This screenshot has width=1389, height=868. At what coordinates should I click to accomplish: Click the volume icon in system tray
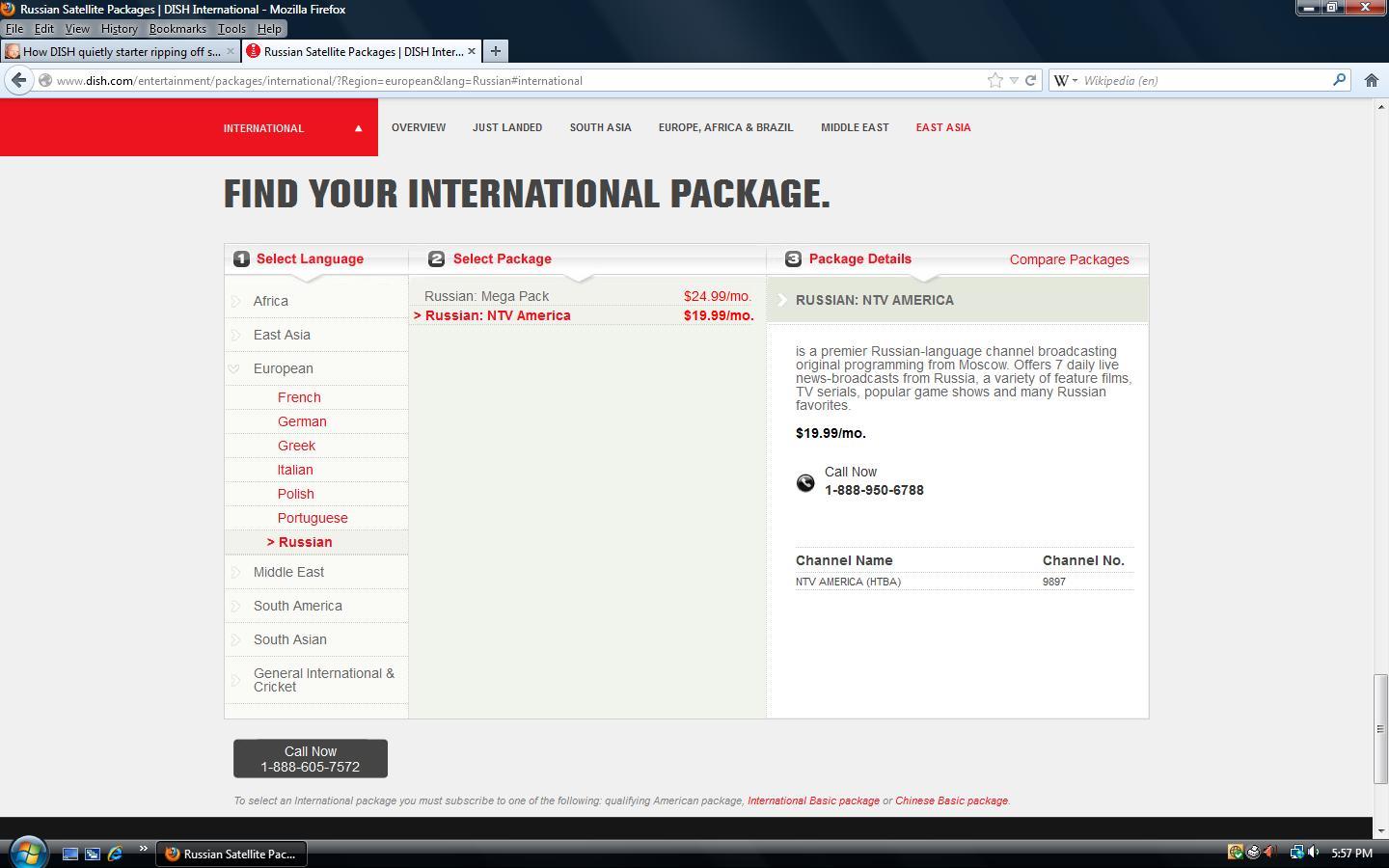(x=1314, y=853)
